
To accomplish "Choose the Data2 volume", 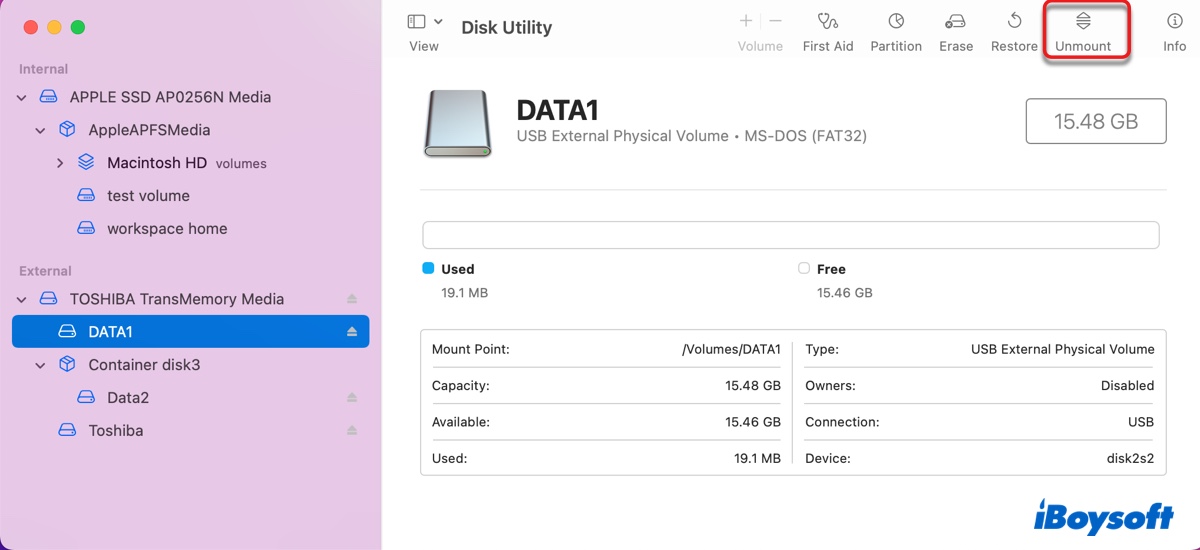I will coord(128,398).
